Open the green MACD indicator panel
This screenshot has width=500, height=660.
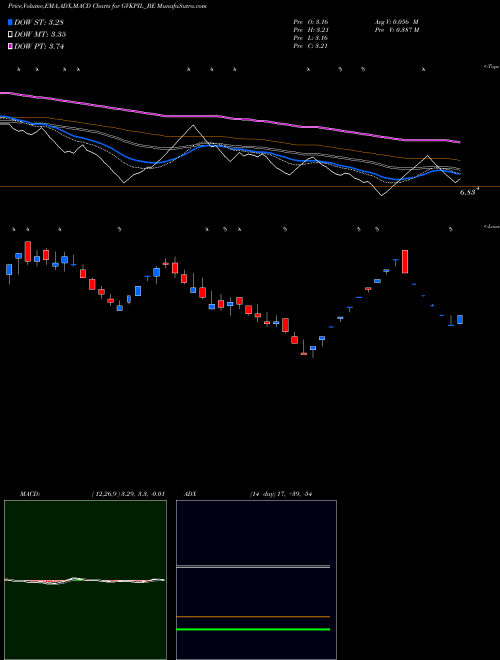(85, 580)
